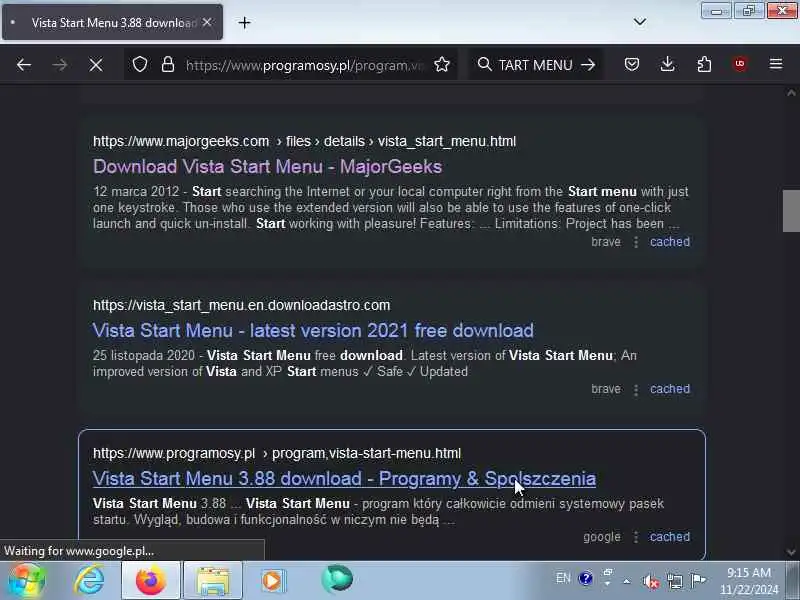This screenshot has width=800, height=600.
Task: Switch to Firefox in the taskbar
Action: pyautogui.click(x=151, y=581)
